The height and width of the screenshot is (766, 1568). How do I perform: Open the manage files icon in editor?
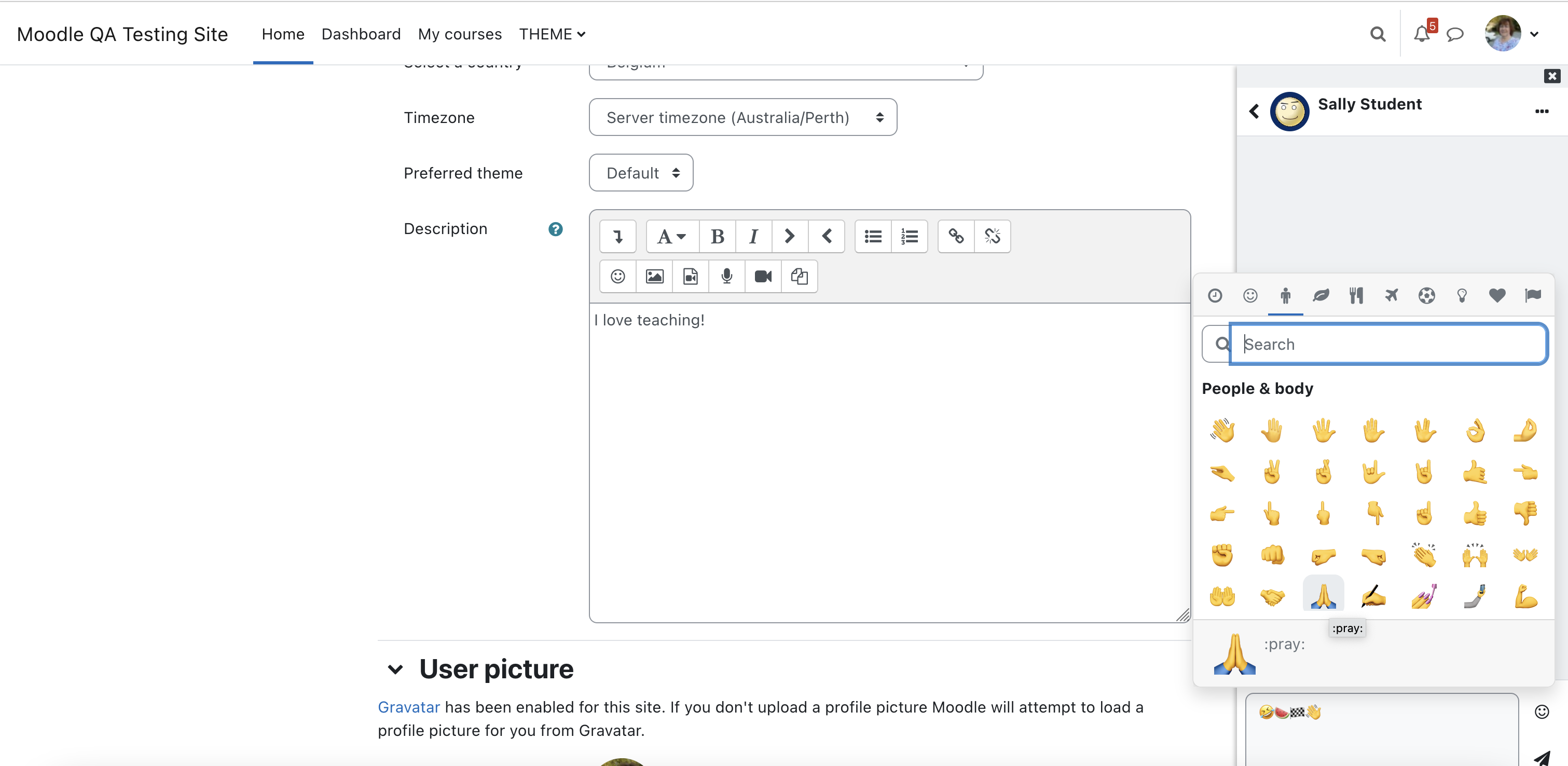click(799, 277)
